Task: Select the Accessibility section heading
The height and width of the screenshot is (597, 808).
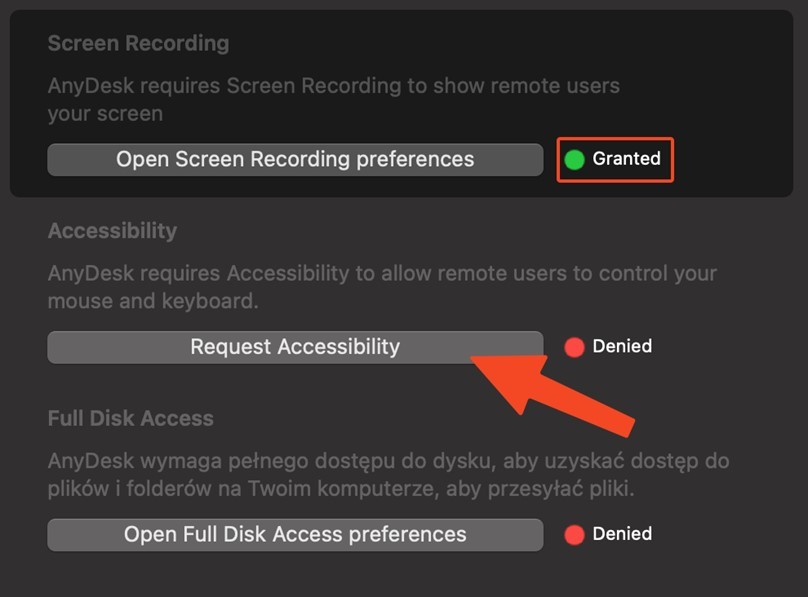Action: click(112, 231)
